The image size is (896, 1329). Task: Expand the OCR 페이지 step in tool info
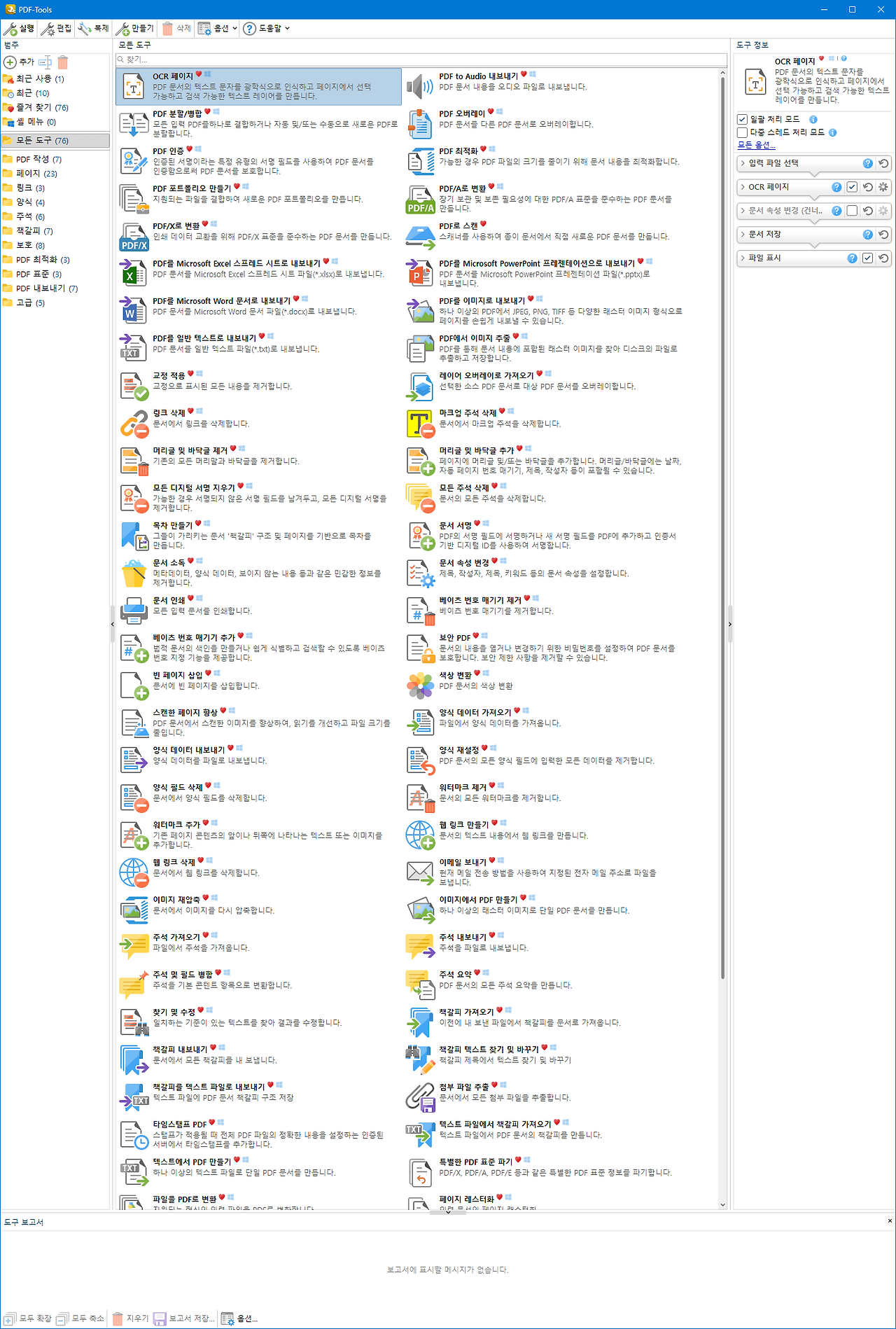[x=743, y=187]
